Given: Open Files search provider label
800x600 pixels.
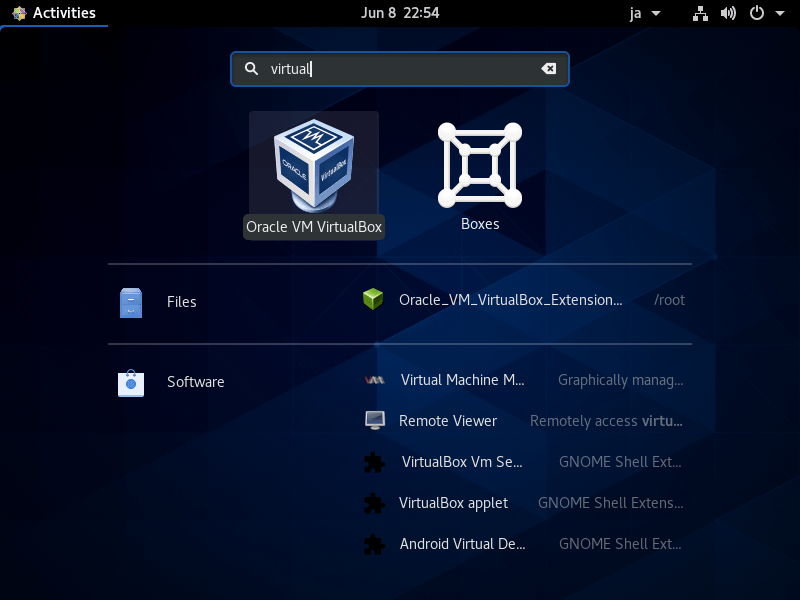Looking at the screenshot, I should click(182, 302).
